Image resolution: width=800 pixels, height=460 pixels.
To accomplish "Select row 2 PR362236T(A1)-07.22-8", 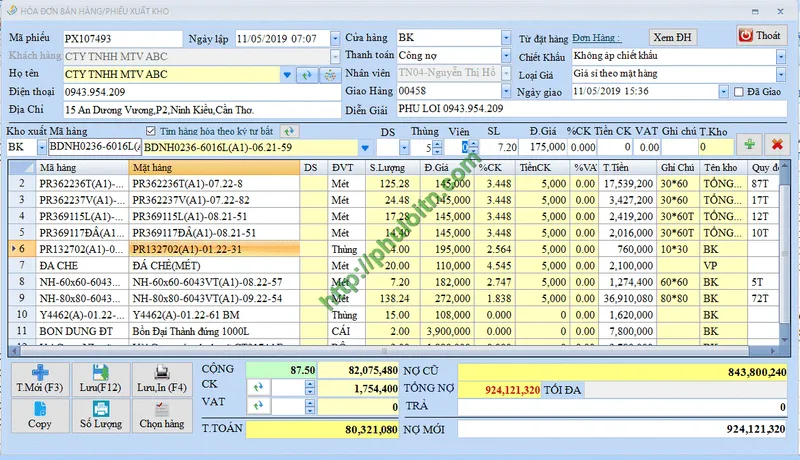I will click(393, 184).
